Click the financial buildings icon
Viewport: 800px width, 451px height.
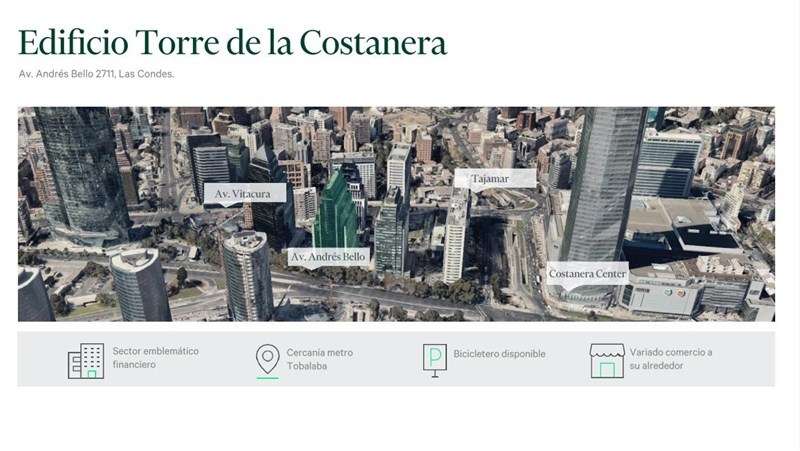click(86, 361)
